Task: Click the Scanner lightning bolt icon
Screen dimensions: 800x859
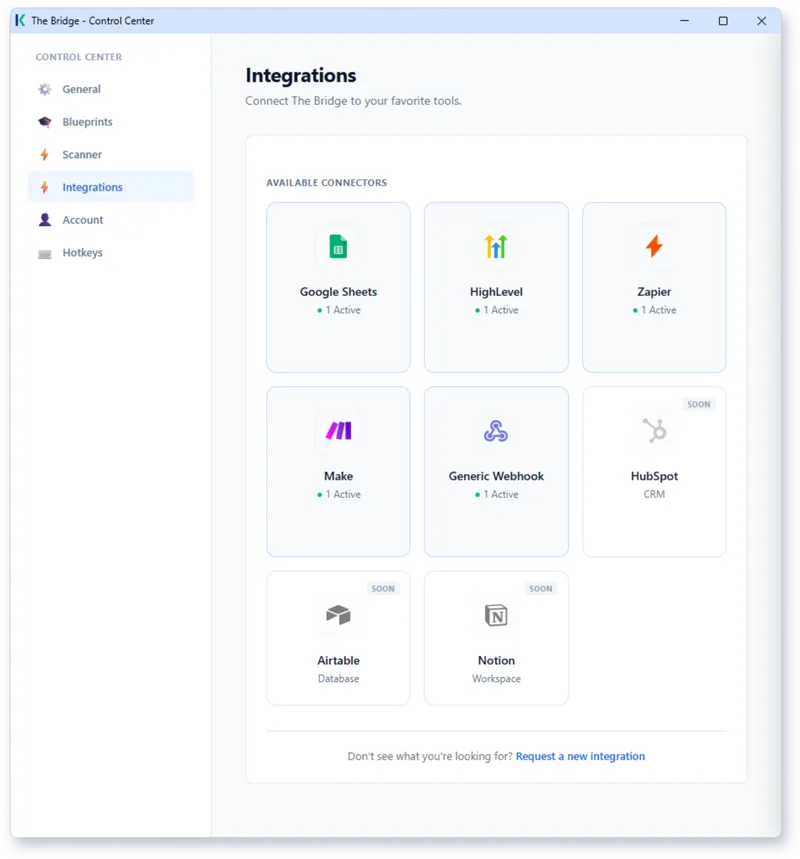Action: pyautogui.click(x=45, y=154)
